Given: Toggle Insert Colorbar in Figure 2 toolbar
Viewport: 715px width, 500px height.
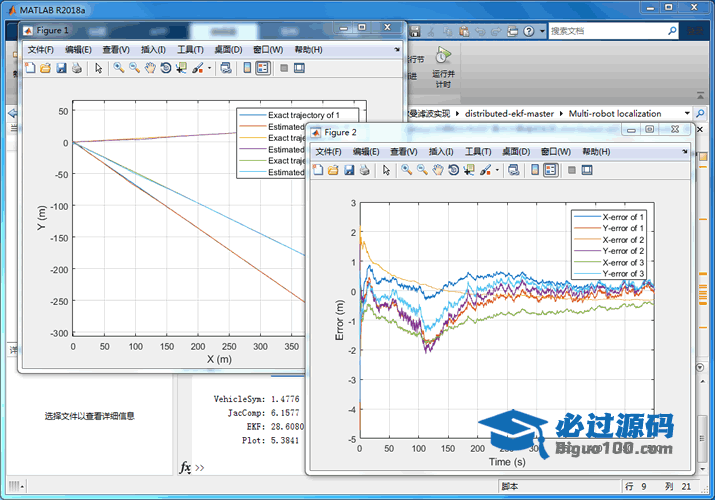Looking at the screenshot, I should (x=535, y=170).
